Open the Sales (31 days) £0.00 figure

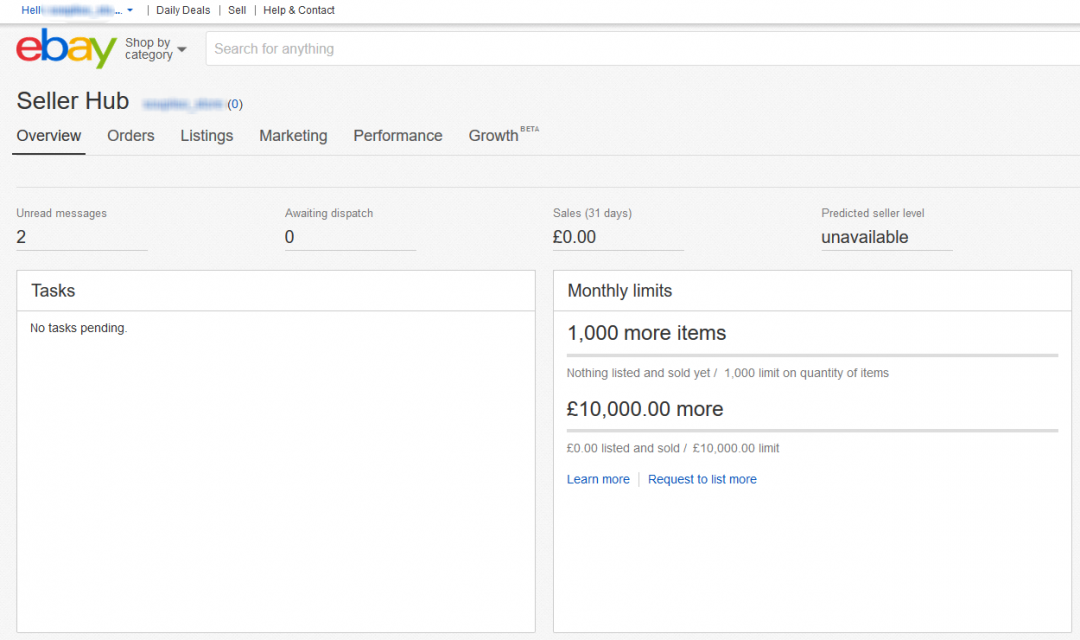tap(574, 237)
